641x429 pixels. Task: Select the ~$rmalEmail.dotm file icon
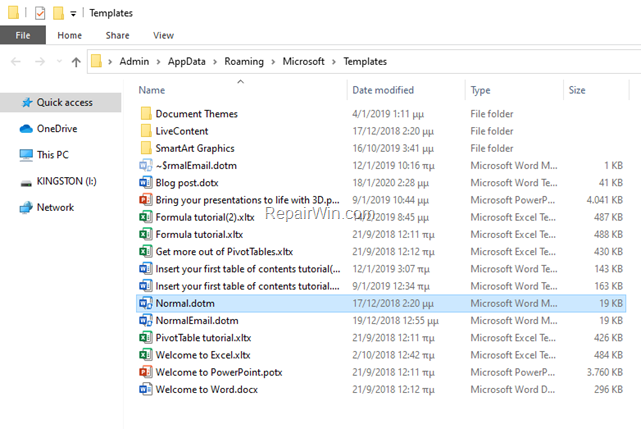(x=146, y=165)
